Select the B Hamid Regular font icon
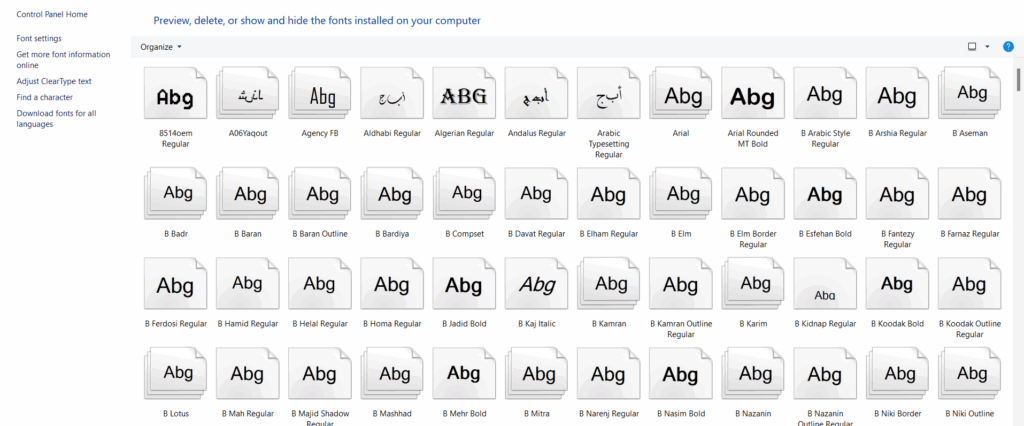The image size is (1024, 426). pos(248,284)
